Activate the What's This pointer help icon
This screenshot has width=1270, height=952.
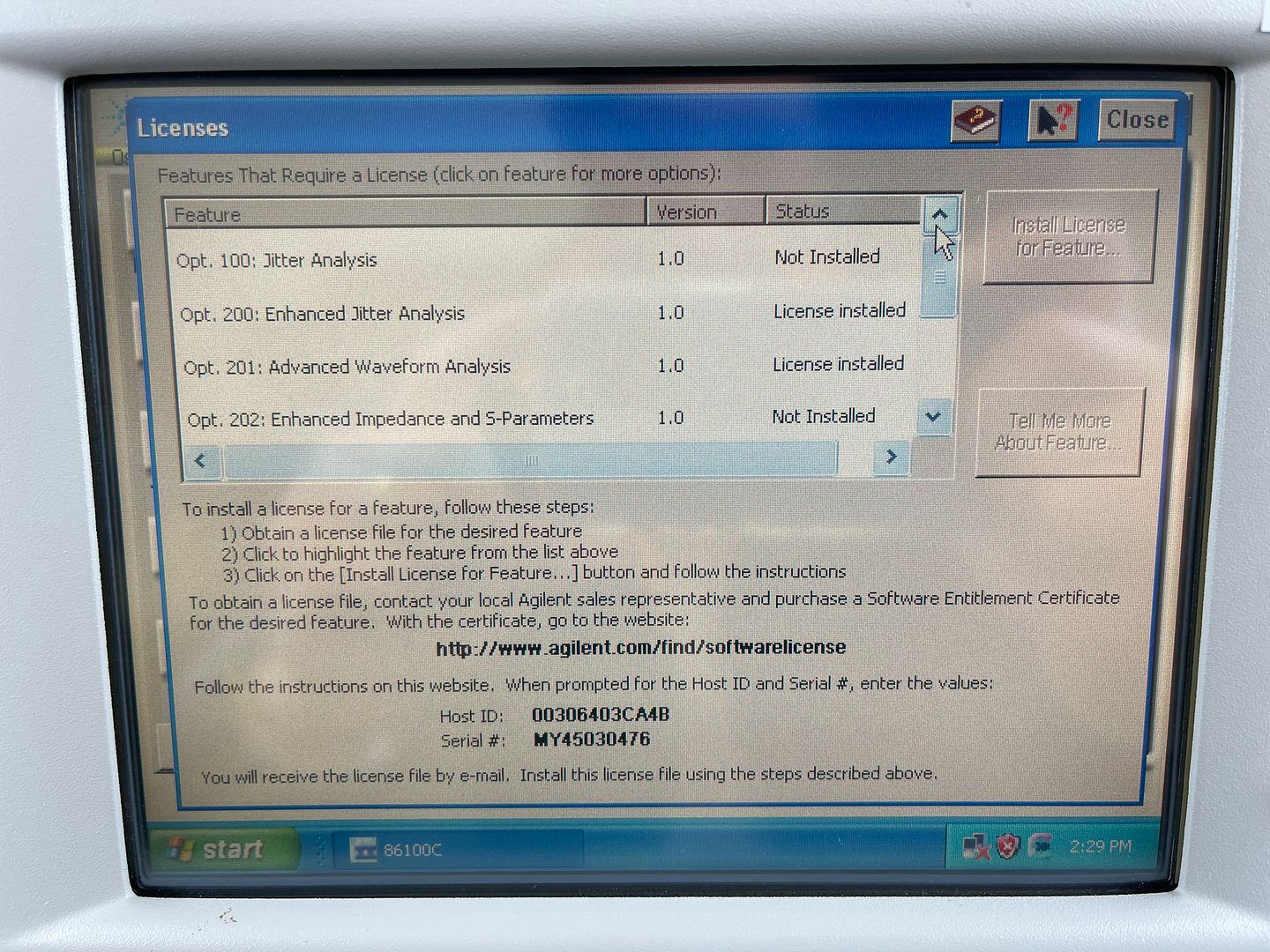click(x=1052, y=120)
